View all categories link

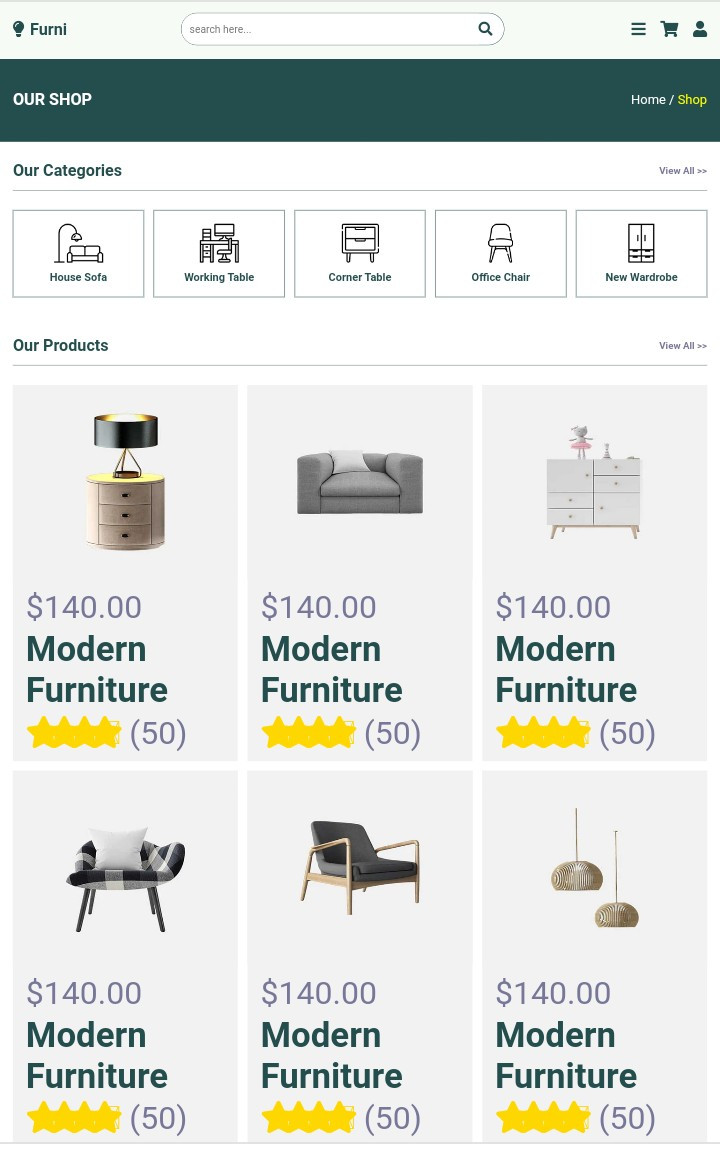click(x=682, y=171)
